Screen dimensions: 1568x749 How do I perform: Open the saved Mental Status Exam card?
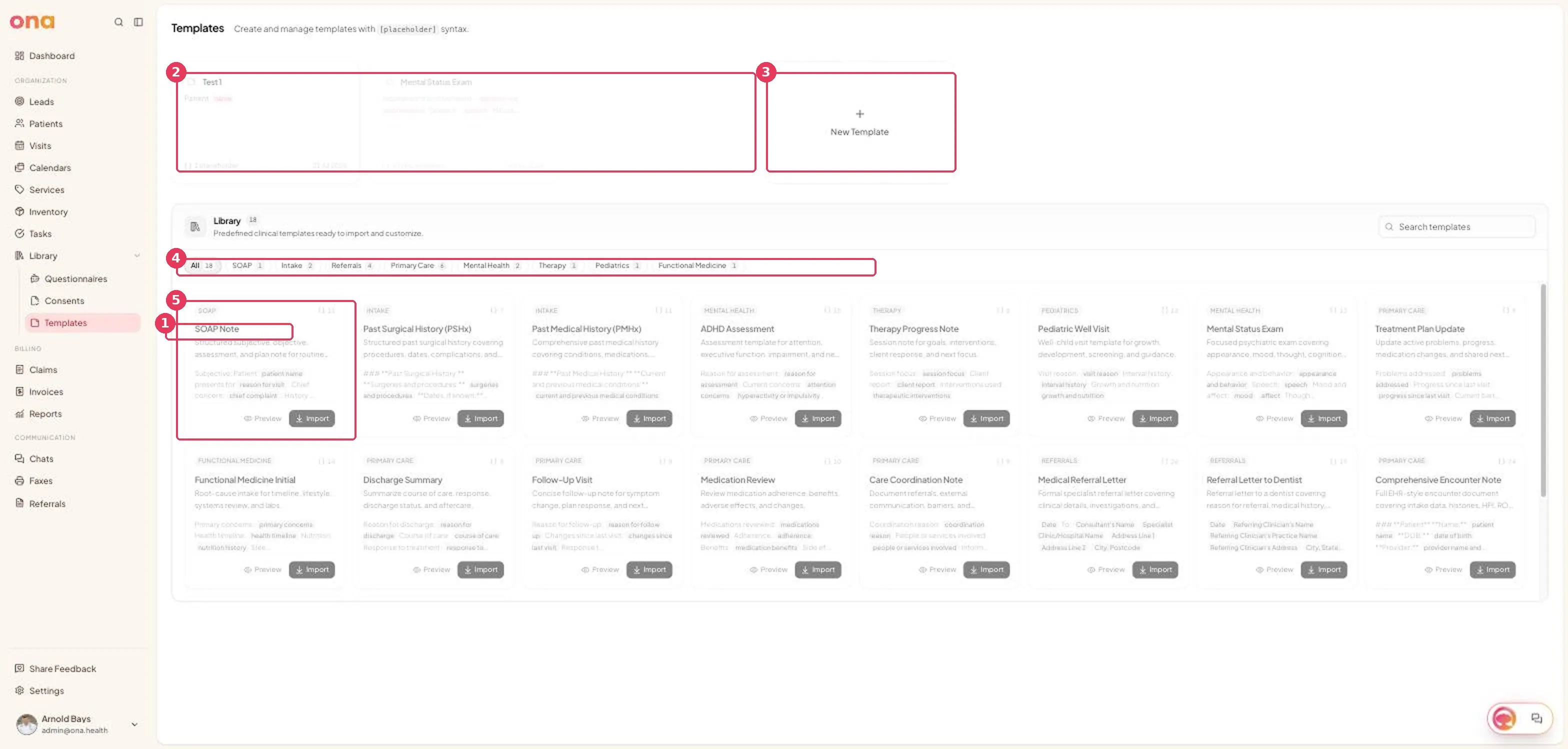(x=464, y=122)
